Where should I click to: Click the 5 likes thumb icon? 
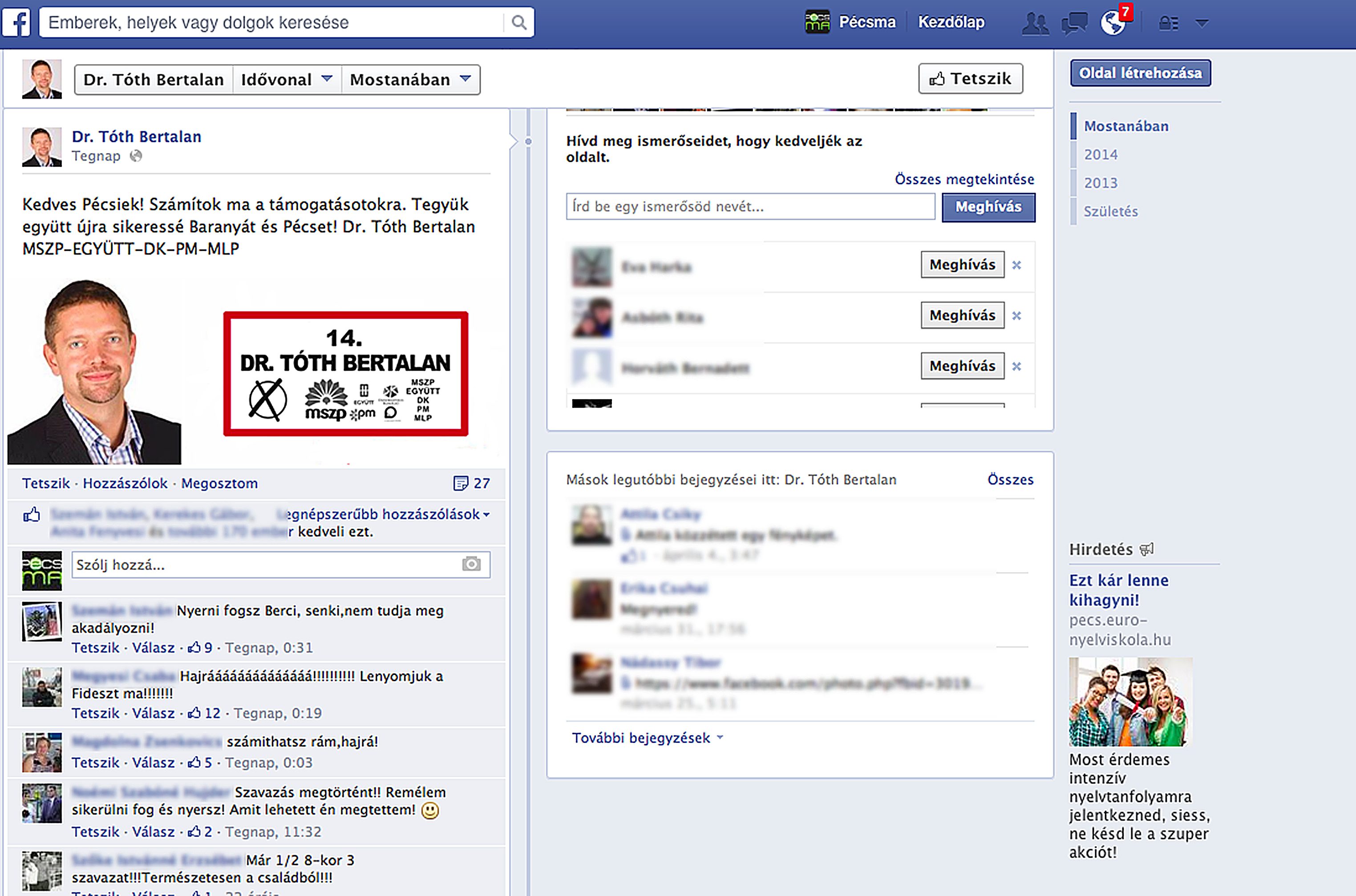(x=194, y=762)
